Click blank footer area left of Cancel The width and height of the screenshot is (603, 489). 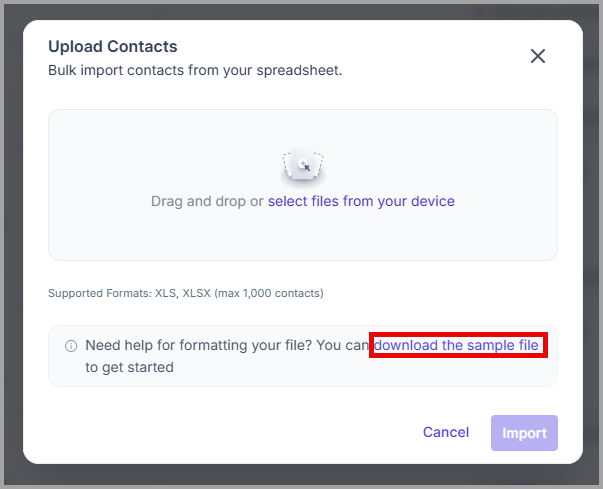231,433
